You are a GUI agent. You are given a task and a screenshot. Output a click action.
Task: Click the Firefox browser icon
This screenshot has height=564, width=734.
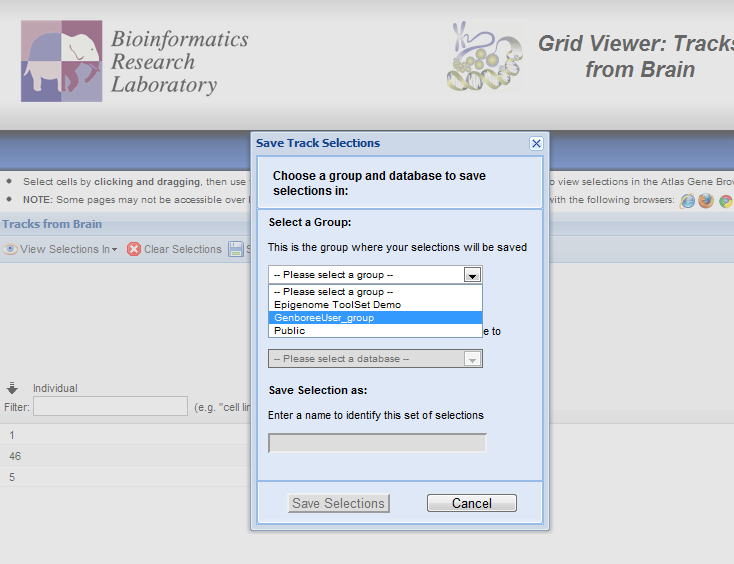[x=706, y=201]
